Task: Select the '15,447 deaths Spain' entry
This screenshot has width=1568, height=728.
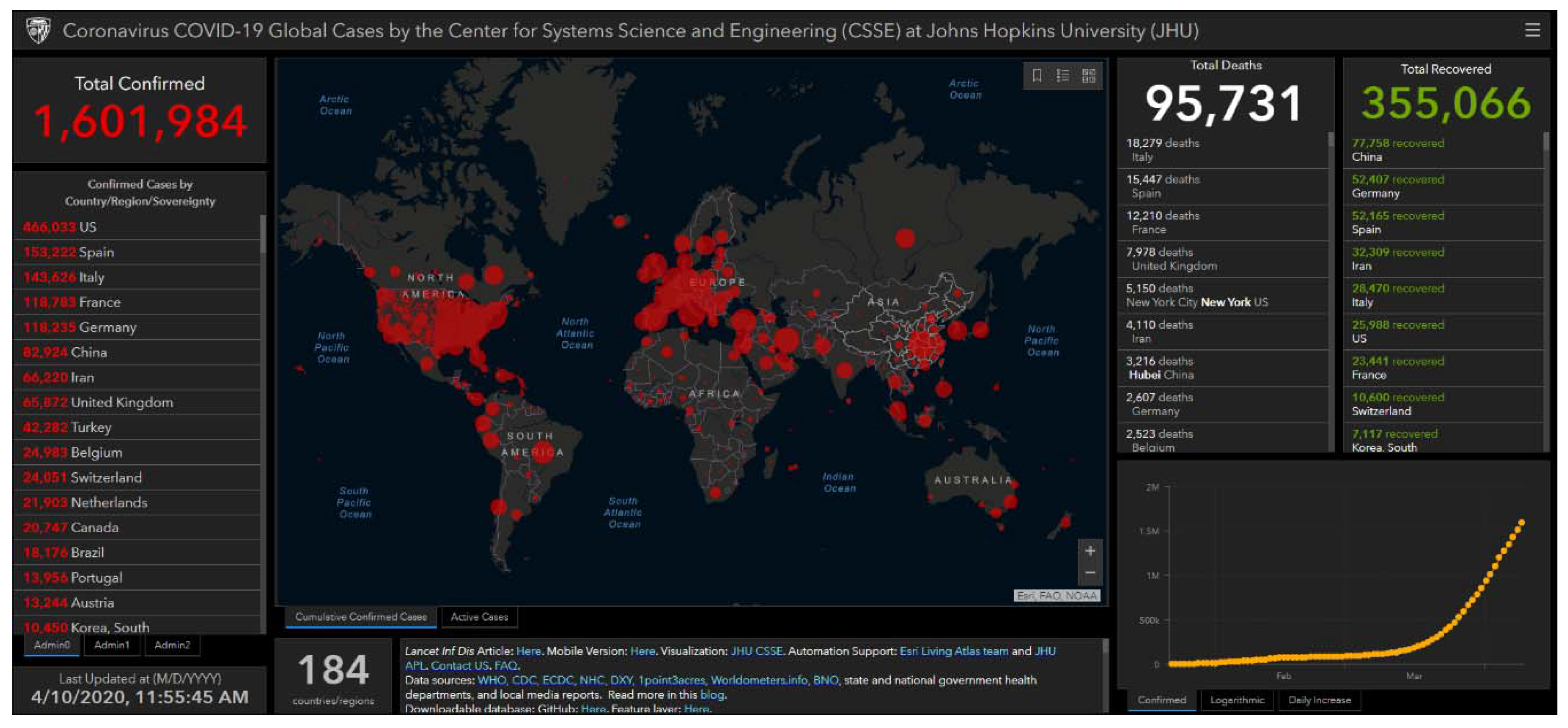Action: point(1222,186)
